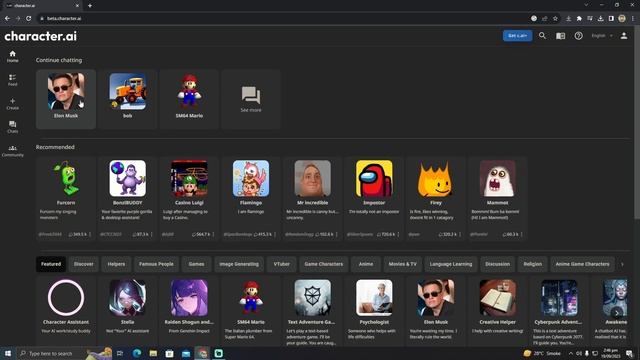Click the help question mark icon

click(x=578, y=36)
